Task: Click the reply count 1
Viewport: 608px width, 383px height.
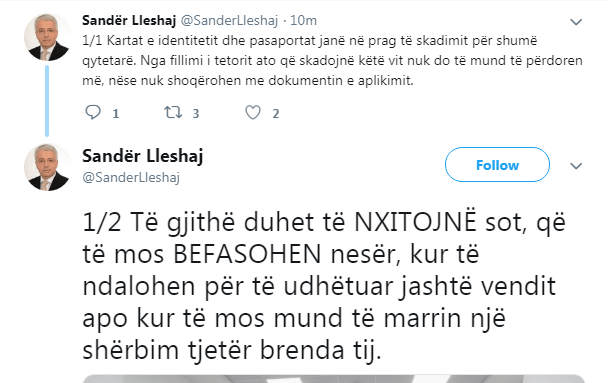Action: tap(116, 114)
